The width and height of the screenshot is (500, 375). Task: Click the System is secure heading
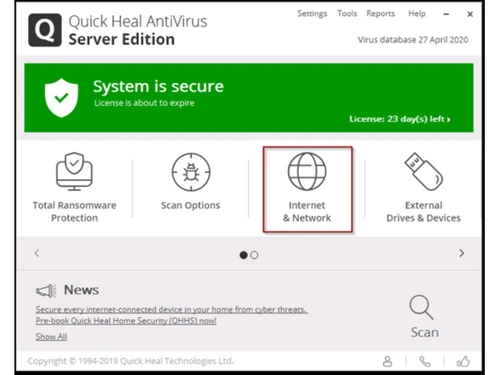158,86
